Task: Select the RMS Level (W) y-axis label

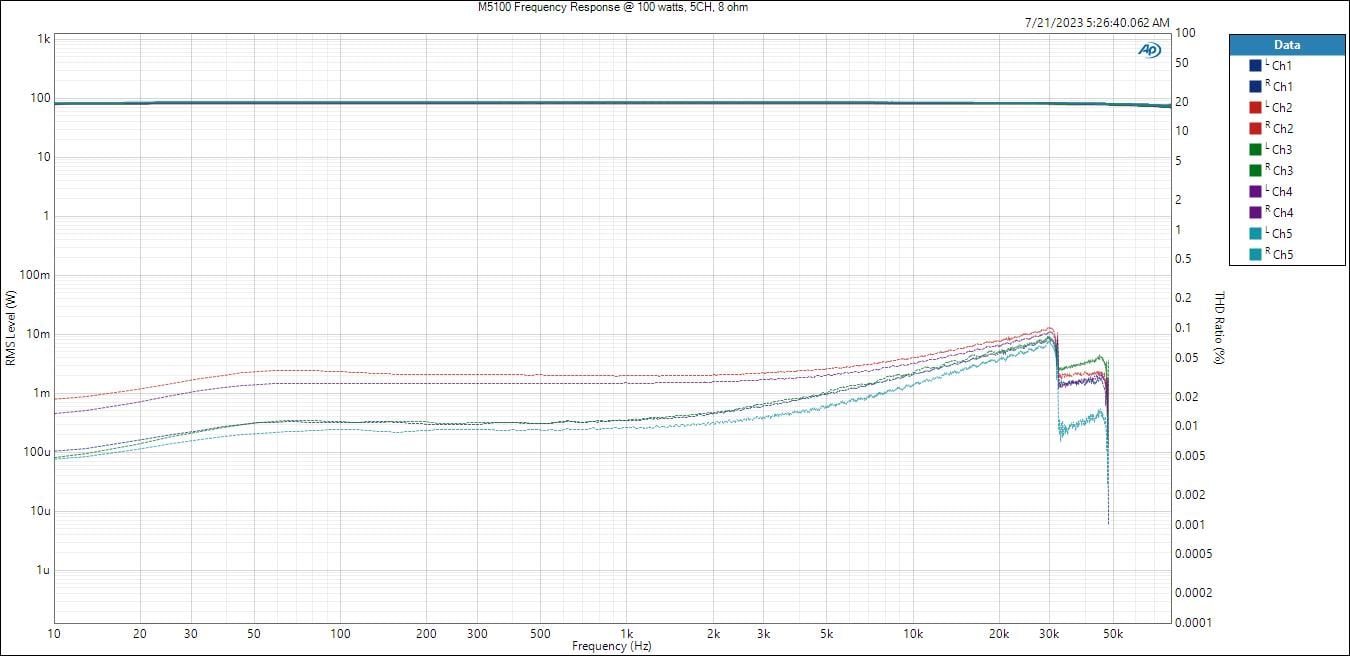Action: pos(11,327)
